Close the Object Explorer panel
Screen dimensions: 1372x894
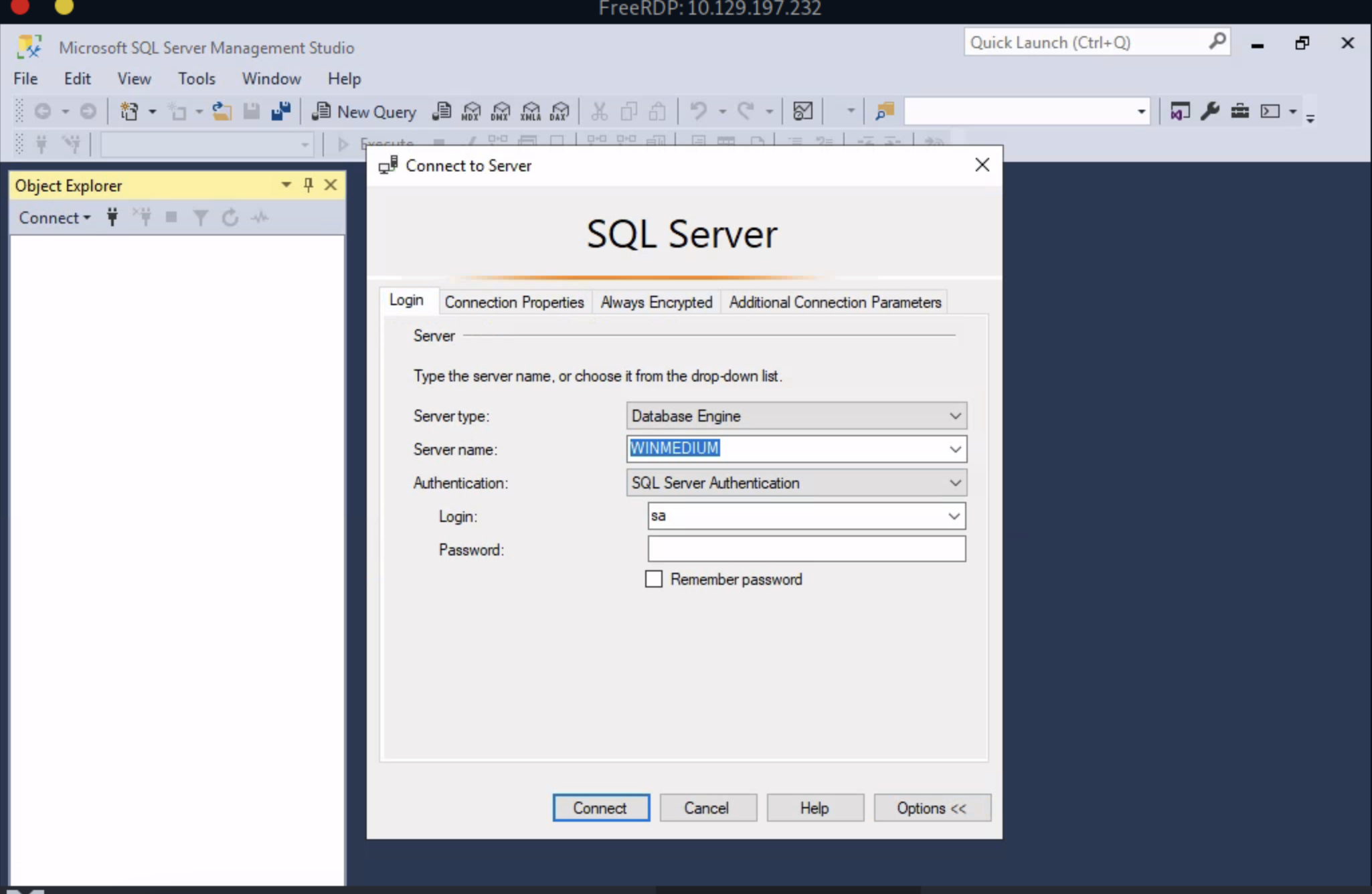[x=331, y=185]
